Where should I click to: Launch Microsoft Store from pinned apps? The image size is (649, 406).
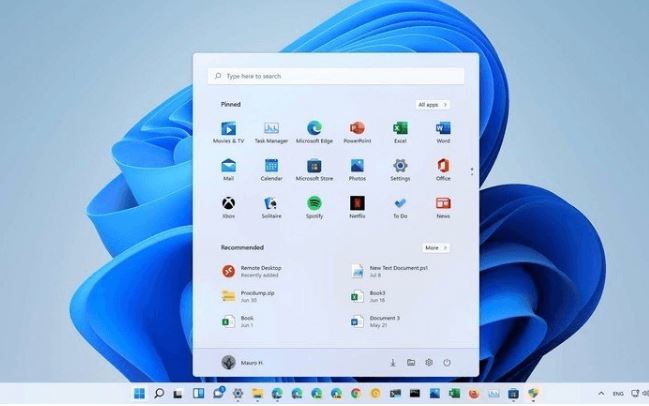click(314, 170)
